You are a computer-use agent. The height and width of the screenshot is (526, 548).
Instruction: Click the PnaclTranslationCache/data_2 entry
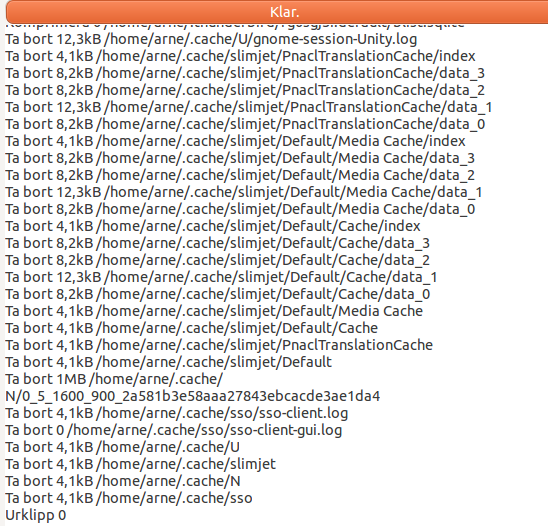coord(245,90)
